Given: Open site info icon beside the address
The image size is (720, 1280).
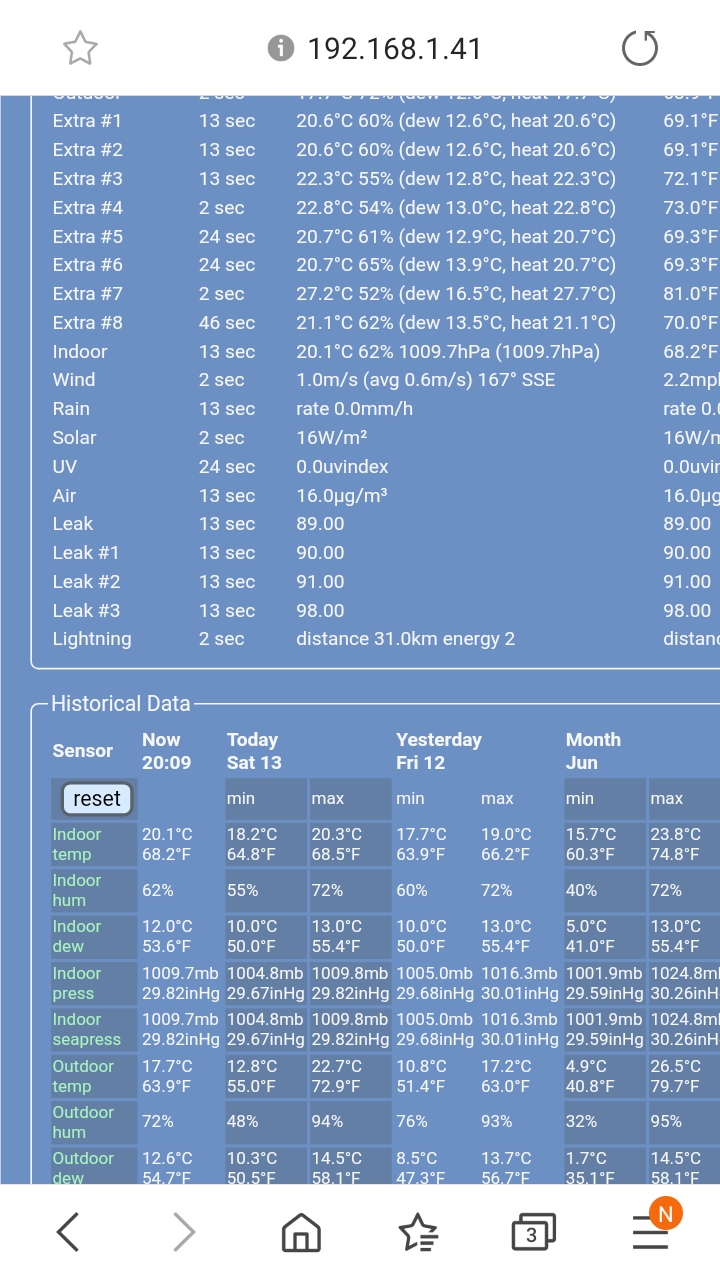Looking at the screenshot, I should point(282,48).
